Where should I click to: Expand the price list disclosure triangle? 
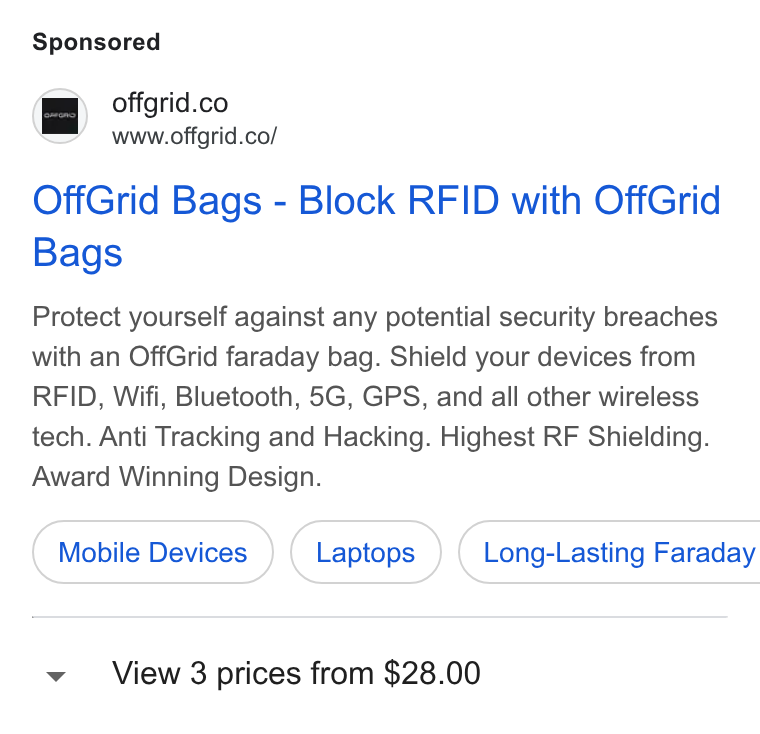click(x=56, y=676)
